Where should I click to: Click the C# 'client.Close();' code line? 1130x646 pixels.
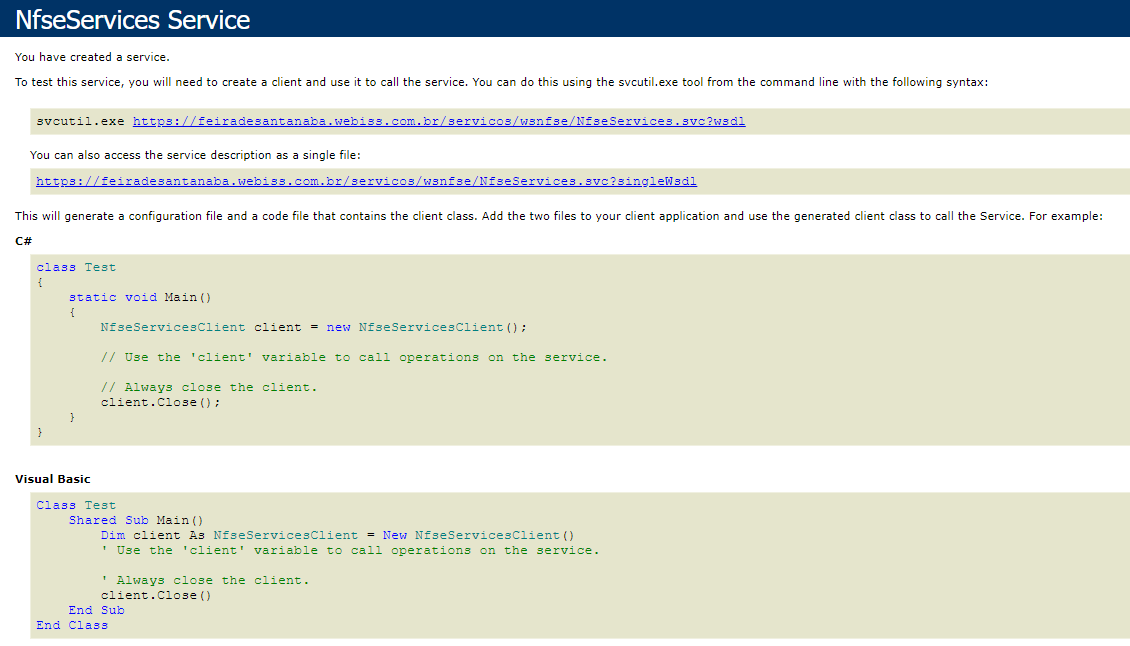(x=161, y=402)
